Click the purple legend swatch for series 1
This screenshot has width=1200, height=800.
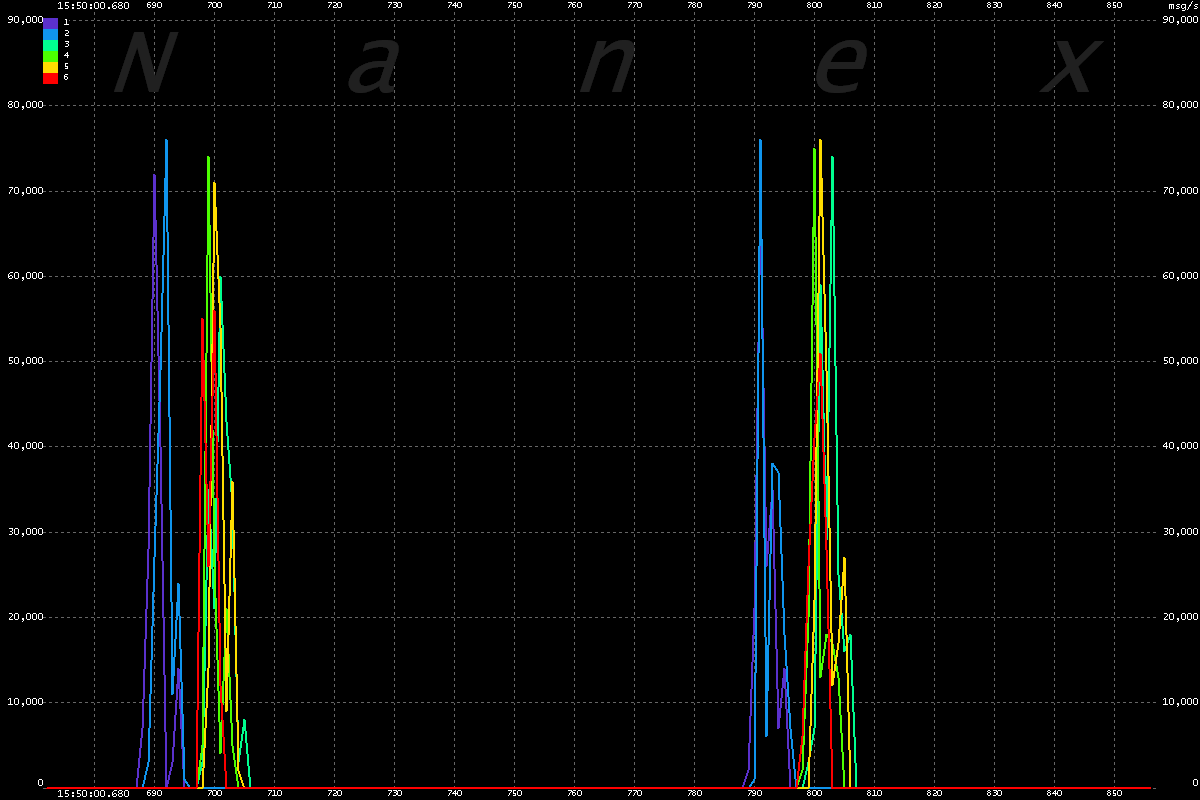pyautogui.click(x=50, y=22)
